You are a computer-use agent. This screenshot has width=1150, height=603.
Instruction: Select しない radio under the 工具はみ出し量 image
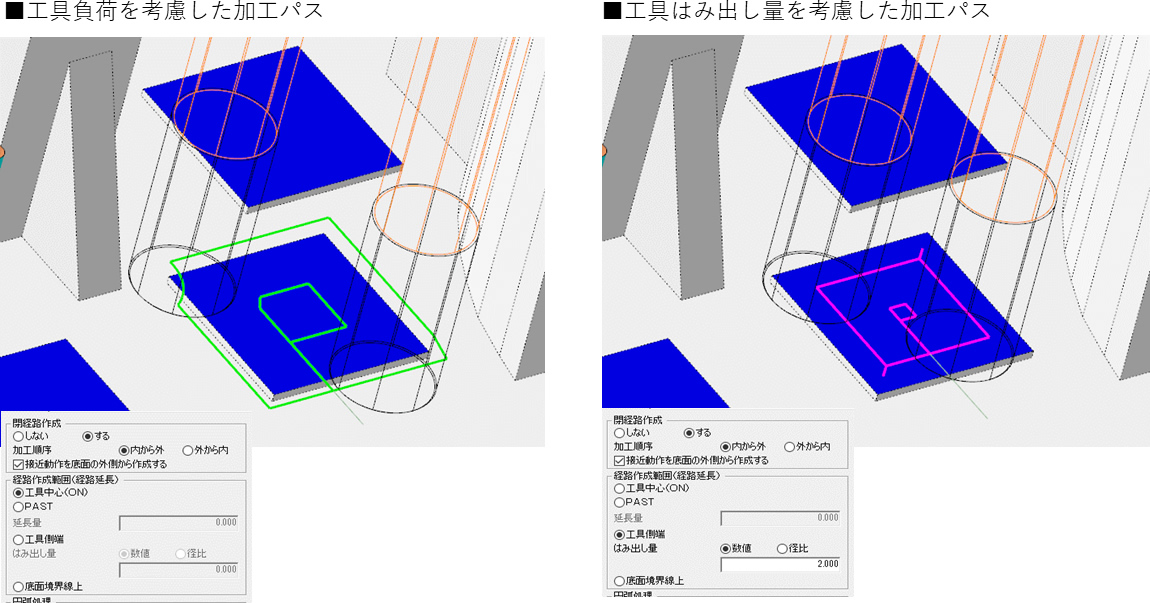620,433
